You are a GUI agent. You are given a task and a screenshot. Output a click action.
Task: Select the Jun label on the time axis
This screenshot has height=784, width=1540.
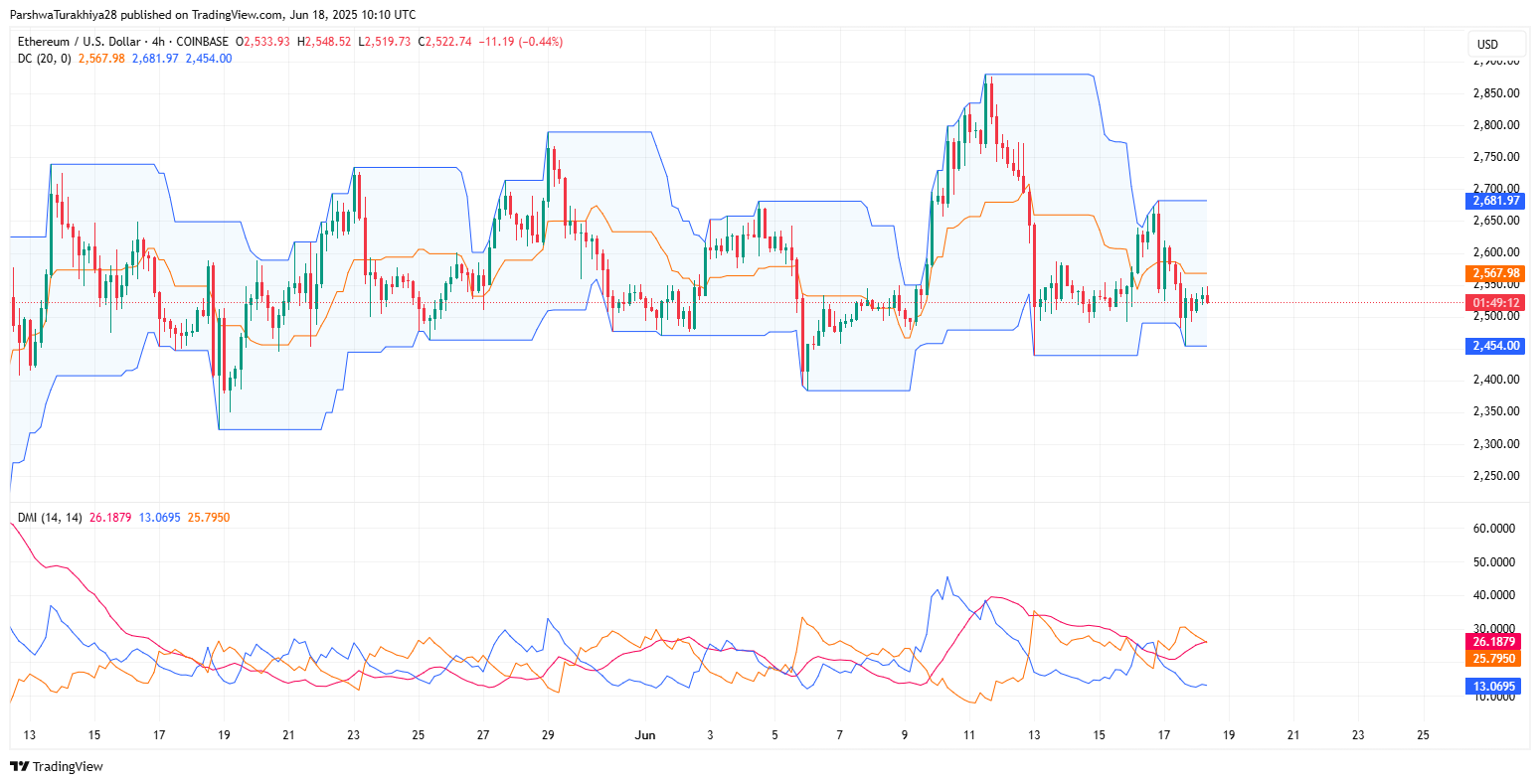[644, 735]
